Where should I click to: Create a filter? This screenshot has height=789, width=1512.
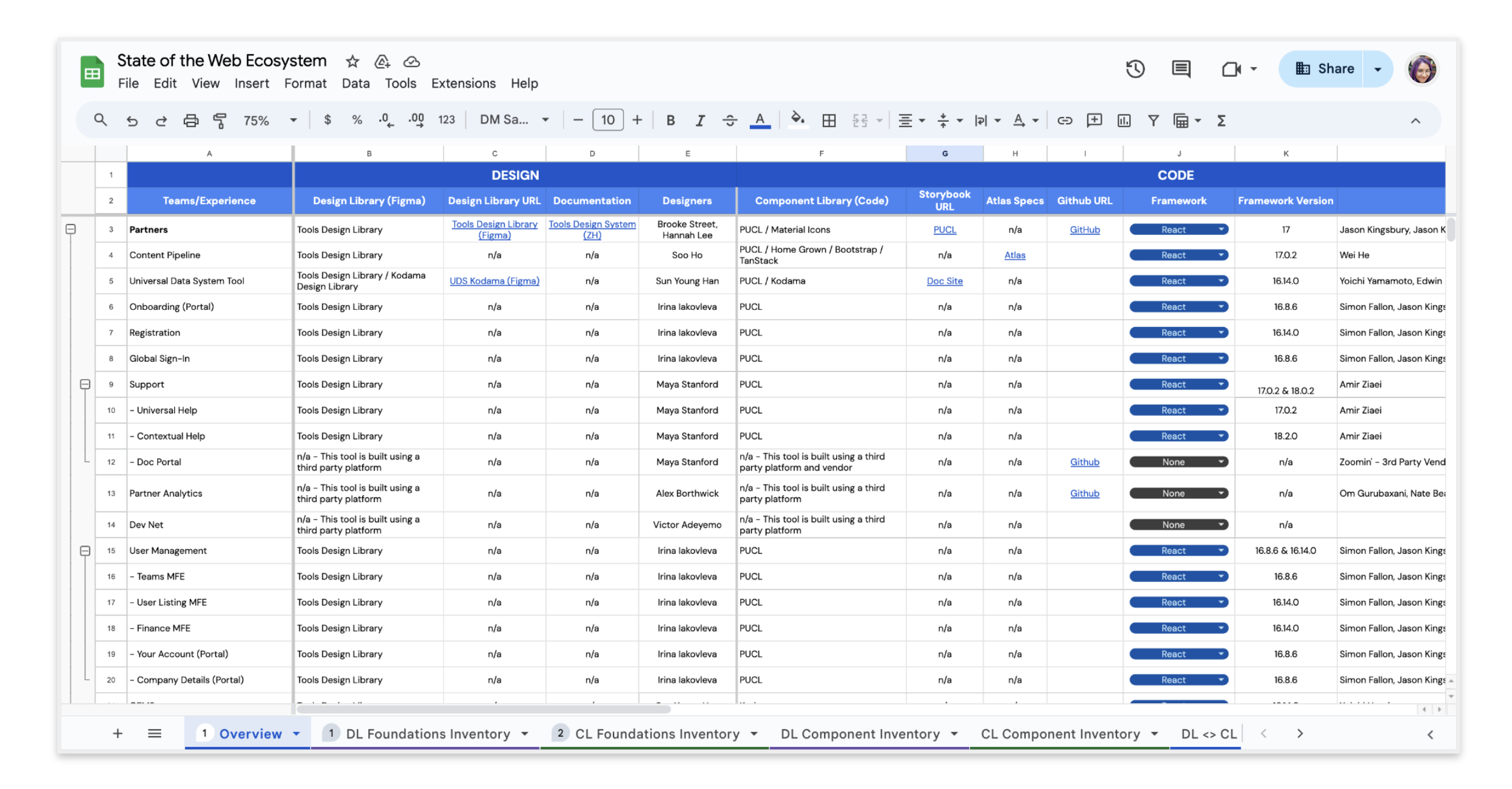(1153, 121)
